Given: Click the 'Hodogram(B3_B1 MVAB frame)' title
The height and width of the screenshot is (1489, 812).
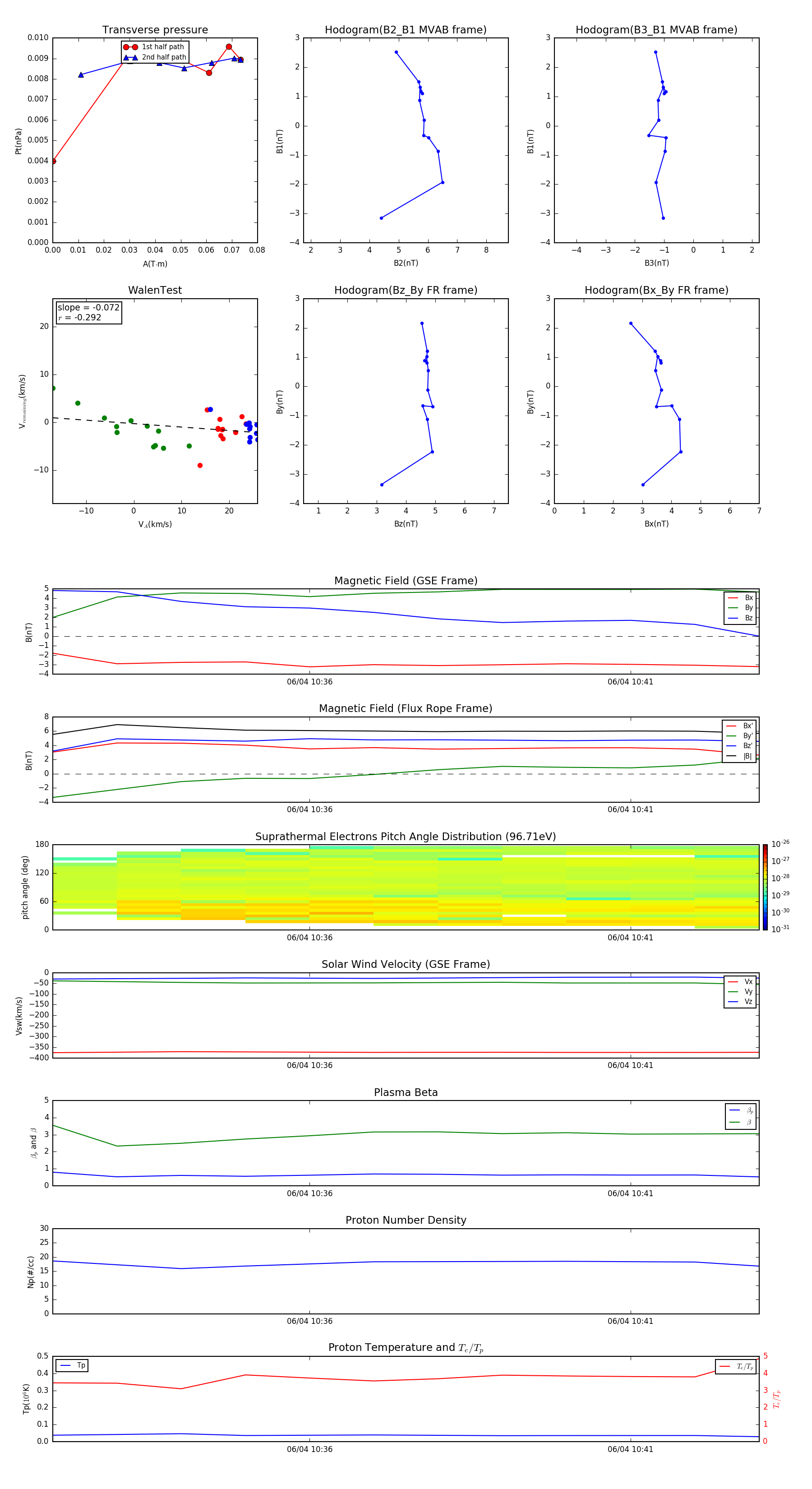Looking at the screenshot, I should (656, 30).
